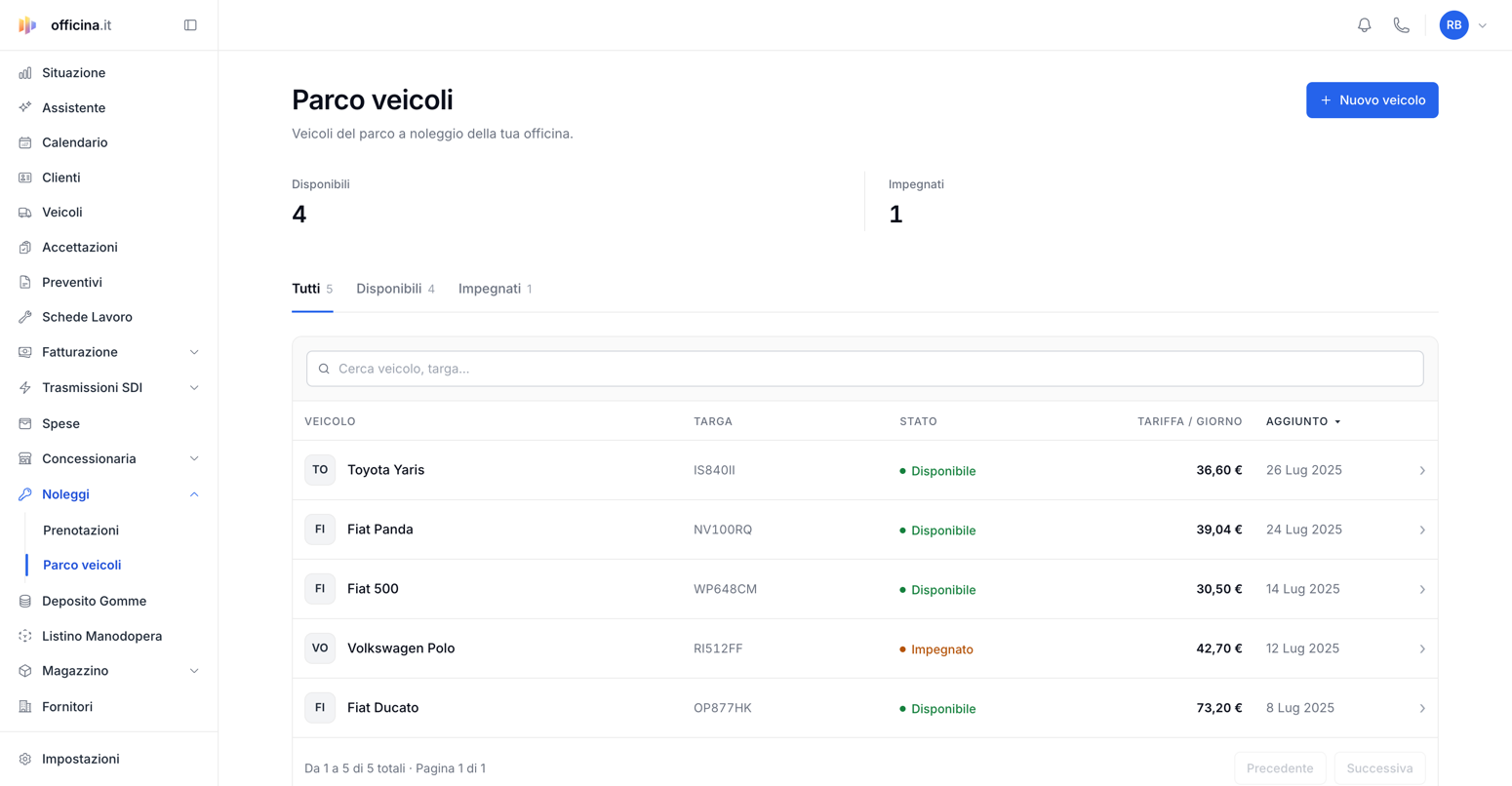1512x786 pixels.
Task: Open the Calendario calendar icon
Action: click(25, 142)
